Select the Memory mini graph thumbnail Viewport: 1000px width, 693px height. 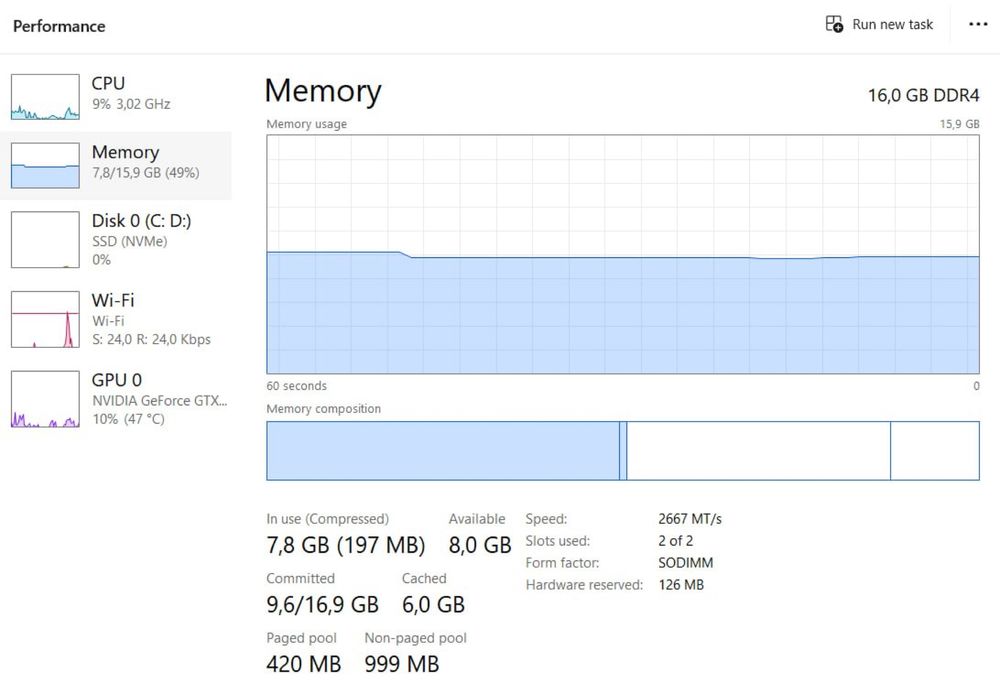click(45, 165)
